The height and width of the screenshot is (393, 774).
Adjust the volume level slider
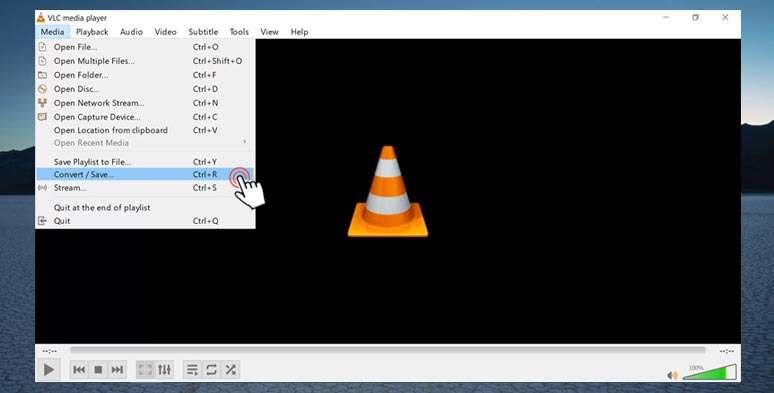coord(709,372)
